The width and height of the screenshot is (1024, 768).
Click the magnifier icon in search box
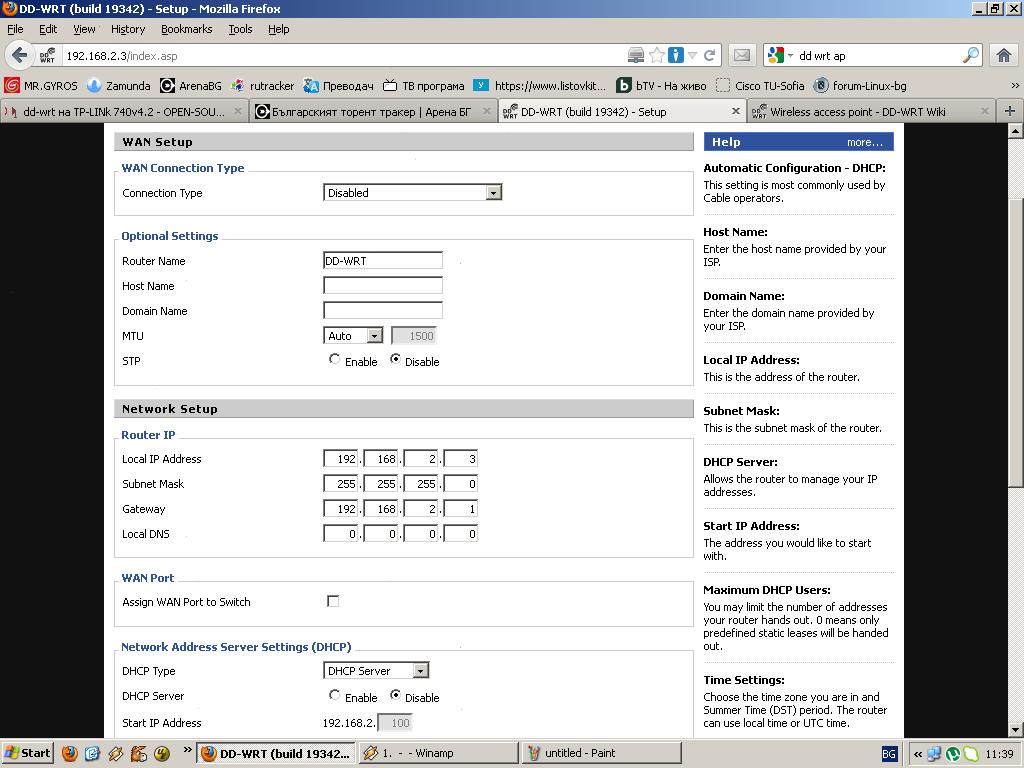pyautogui.click(x=970, y=56)
